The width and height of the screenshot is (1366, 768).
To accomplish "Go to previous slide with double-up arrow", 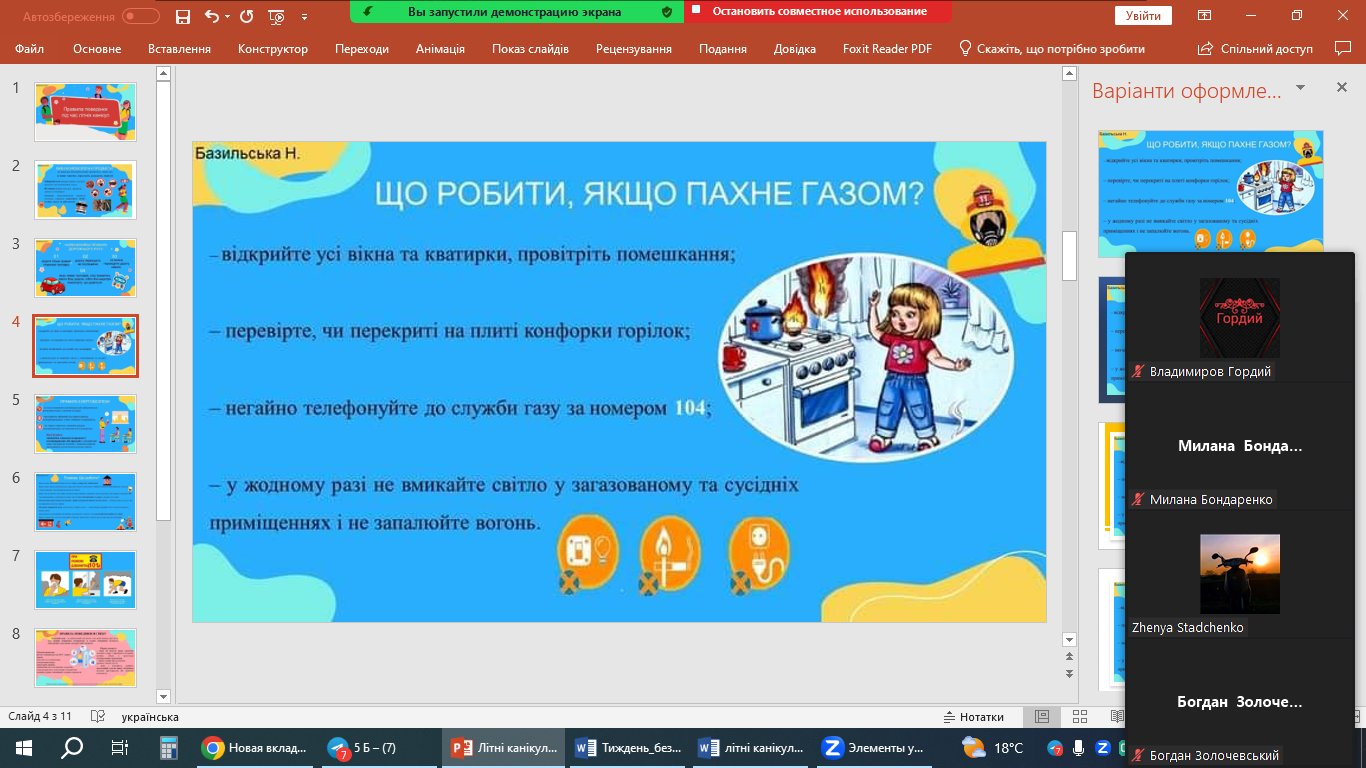I will (1069, 657).
